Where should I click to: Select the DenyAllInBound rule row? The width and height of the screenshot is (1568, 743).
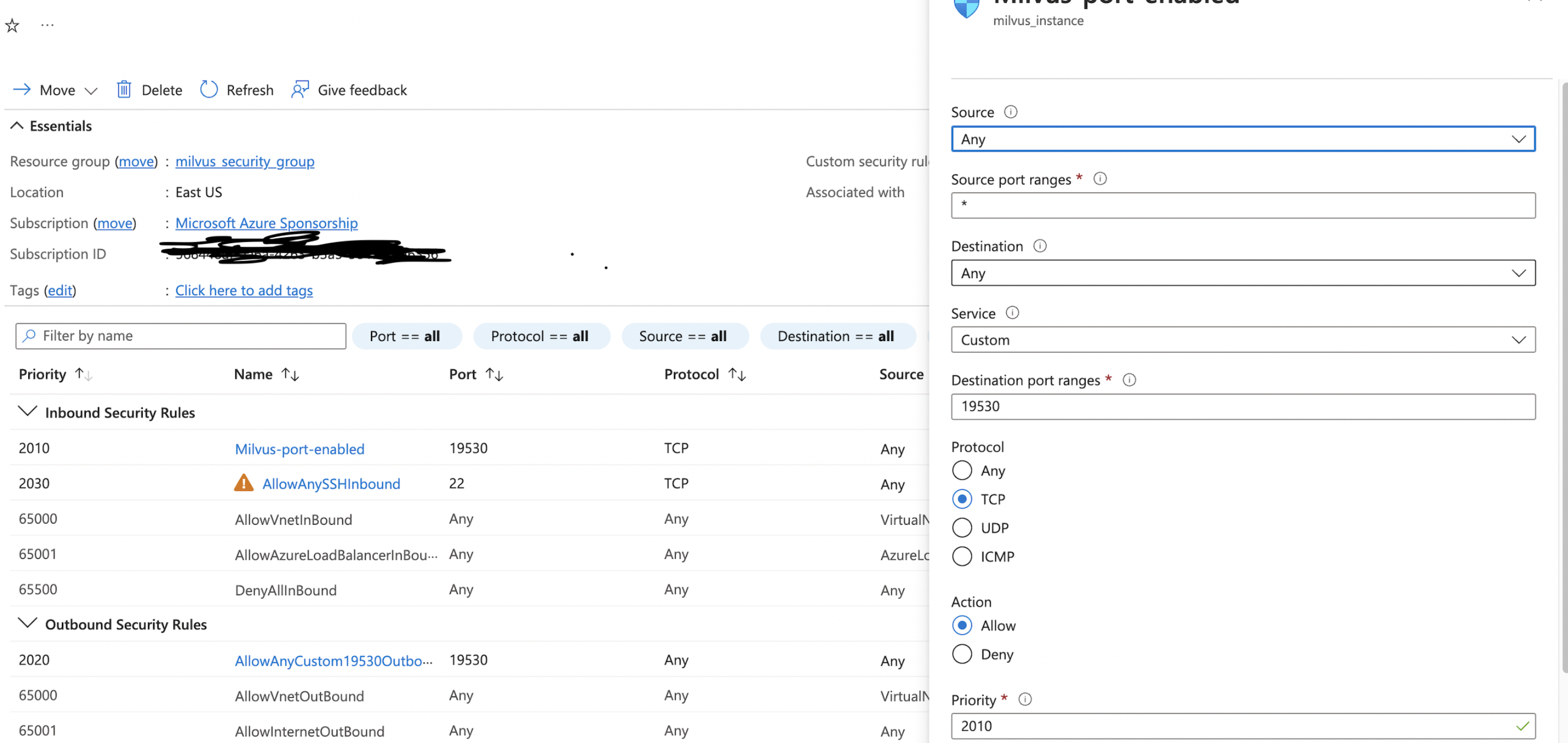coord(469,589)
